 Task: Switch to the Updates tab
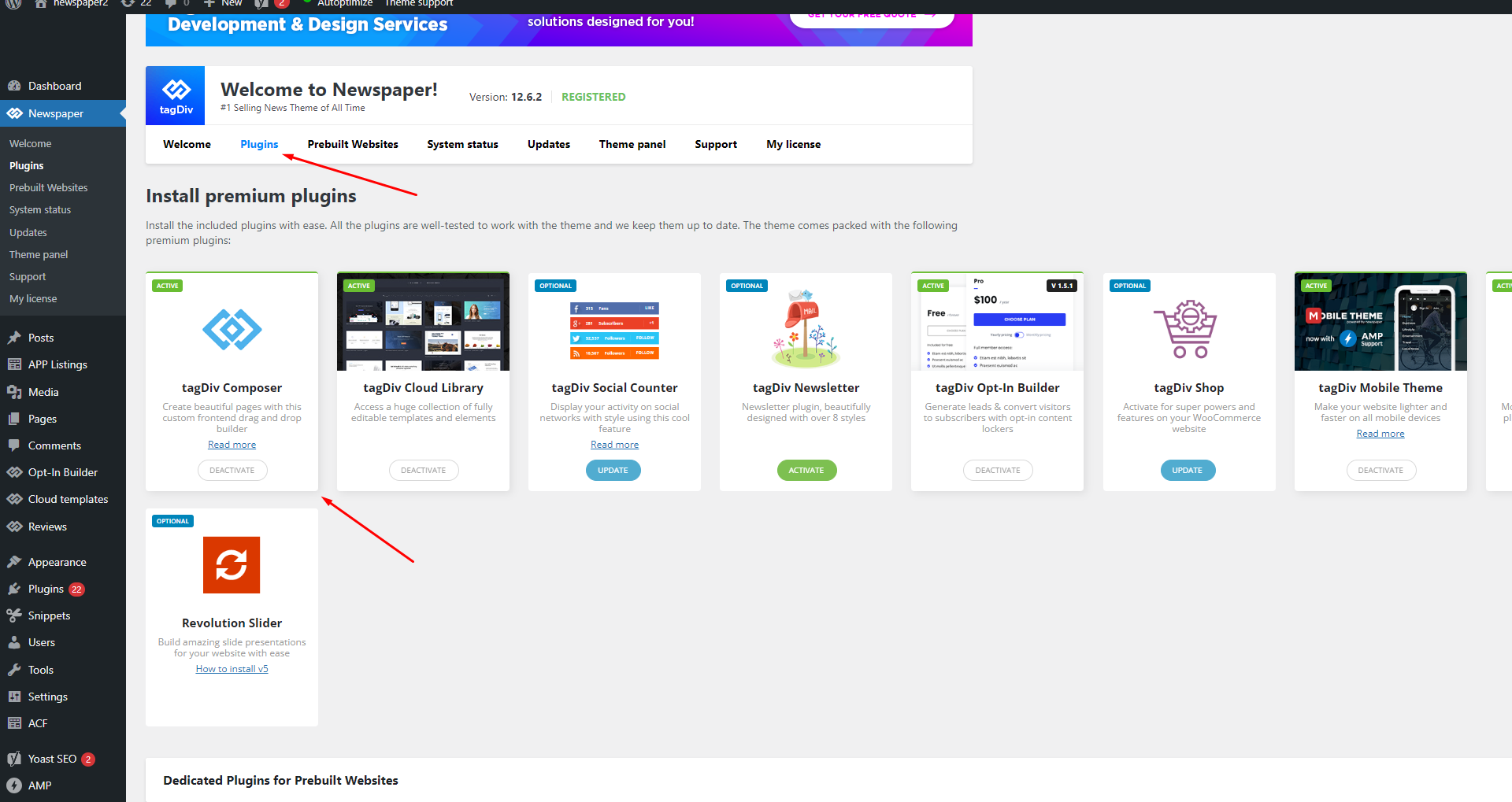549,144
